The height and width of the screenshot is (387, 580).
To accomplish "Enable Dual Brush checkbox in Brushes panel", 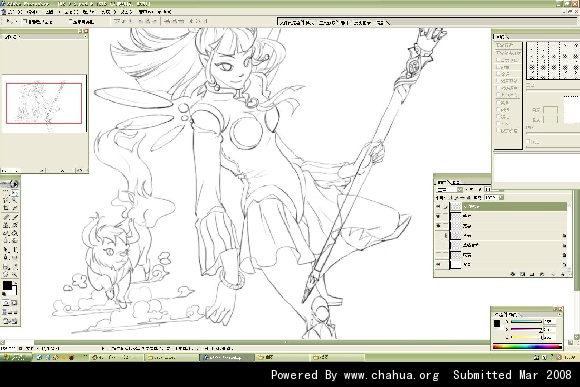I will click(x=498, y=81).
